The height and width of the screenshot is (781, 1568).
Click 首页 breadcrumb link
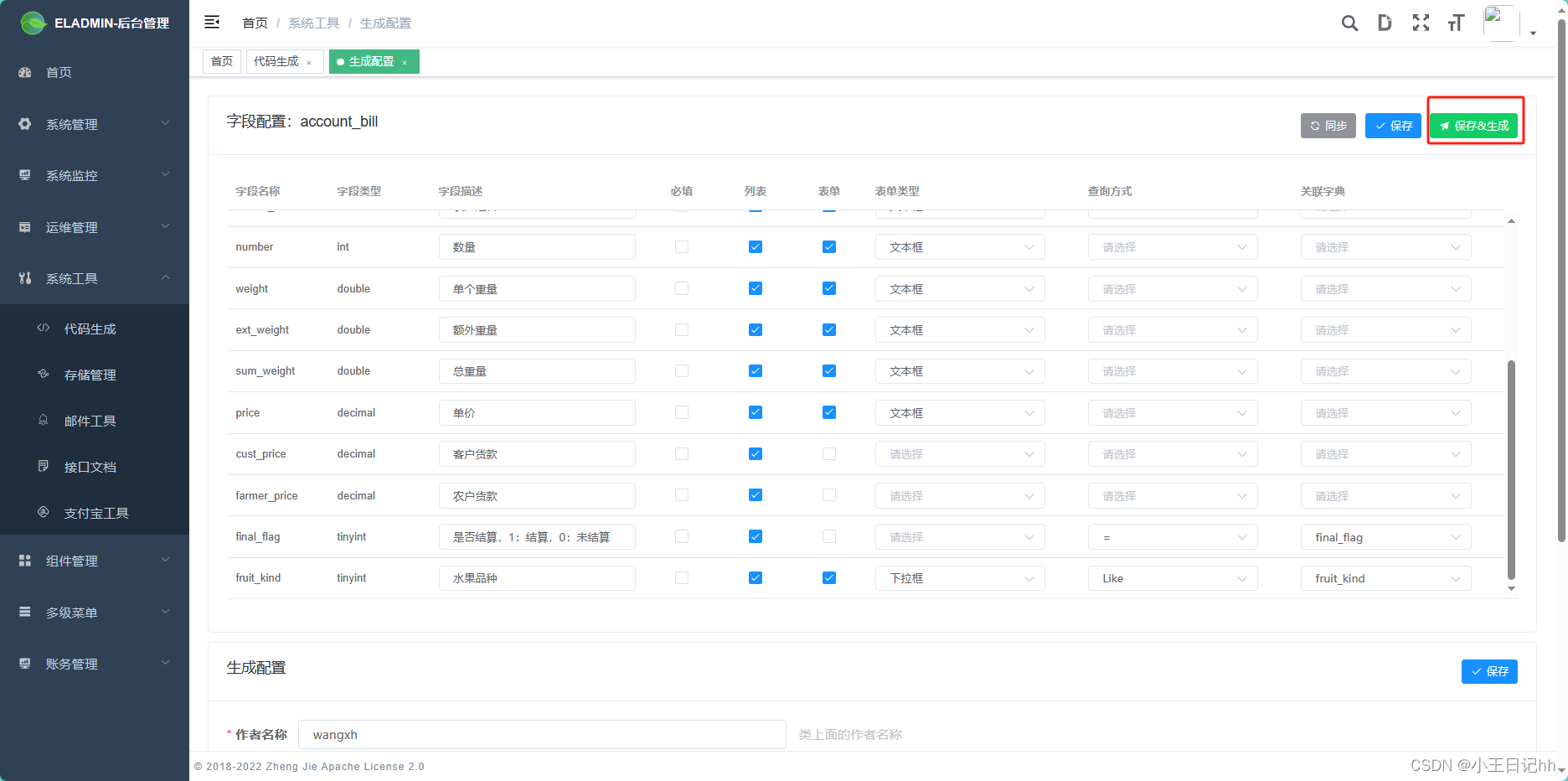(255, 23)
